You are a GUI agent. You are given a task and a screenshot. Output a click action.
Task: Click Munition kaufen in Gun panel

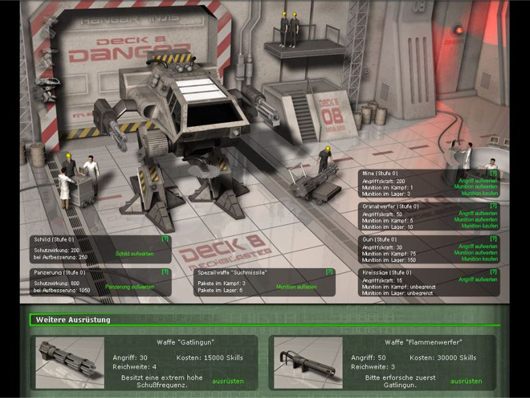pyautogui.click(x=480, y=259)
